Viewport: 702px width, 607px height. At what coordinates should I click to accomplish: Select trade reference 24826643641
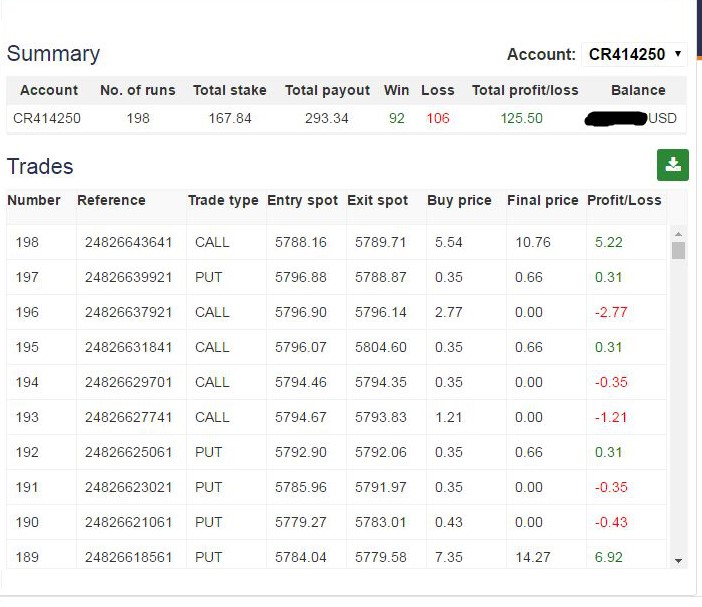[x=129, y=242]
